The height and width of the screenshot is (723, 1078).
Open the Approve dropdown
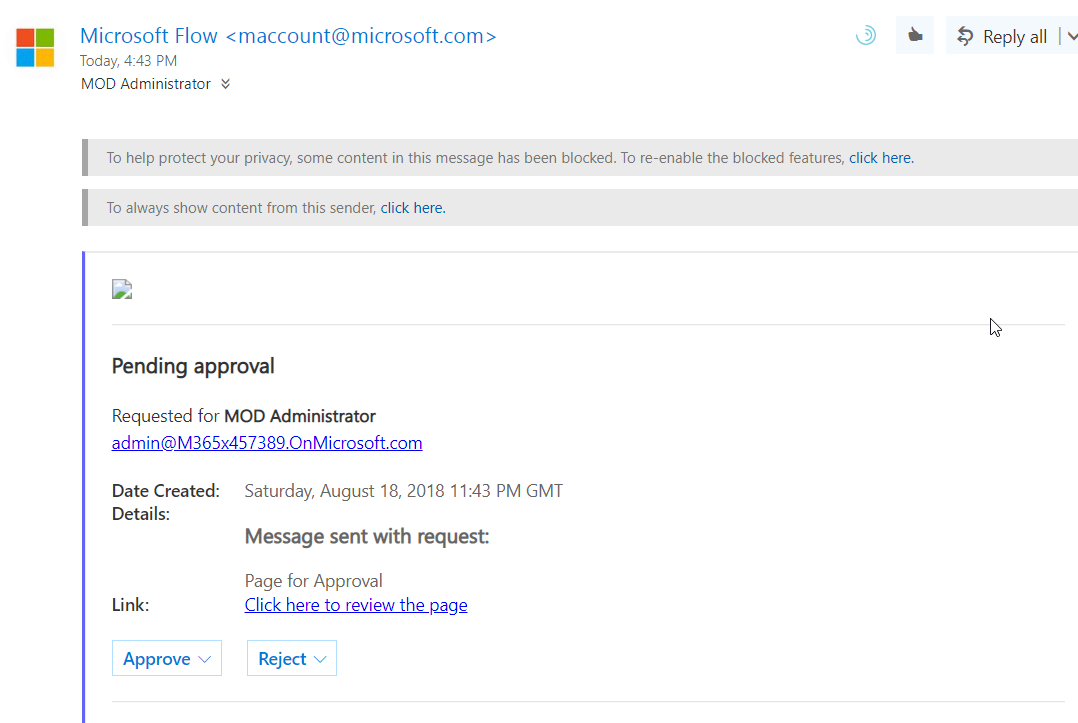click(166, 659)
